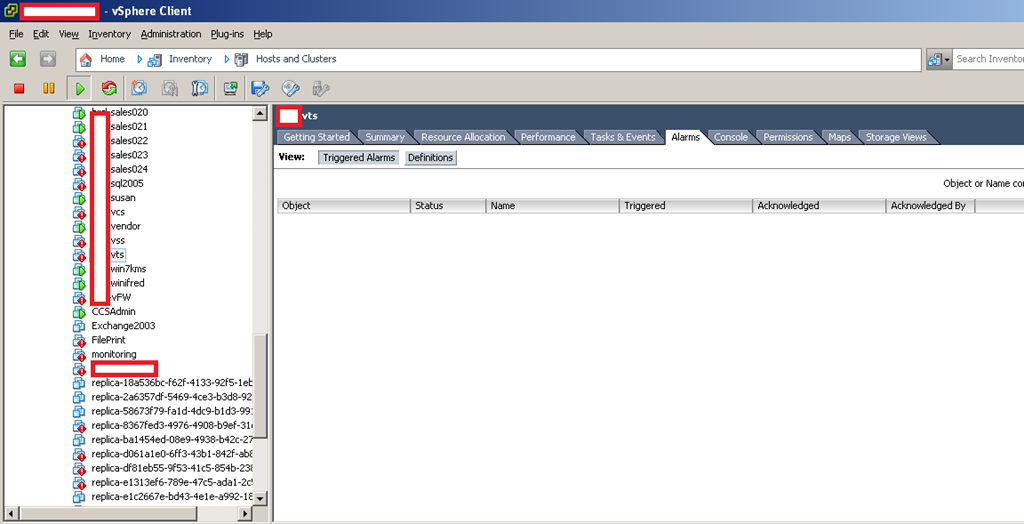The height and width of the screenshot is (524, 1024).
Task: Click the inventory tree scroll-down arrow
Action: click(x=260, y=498)
